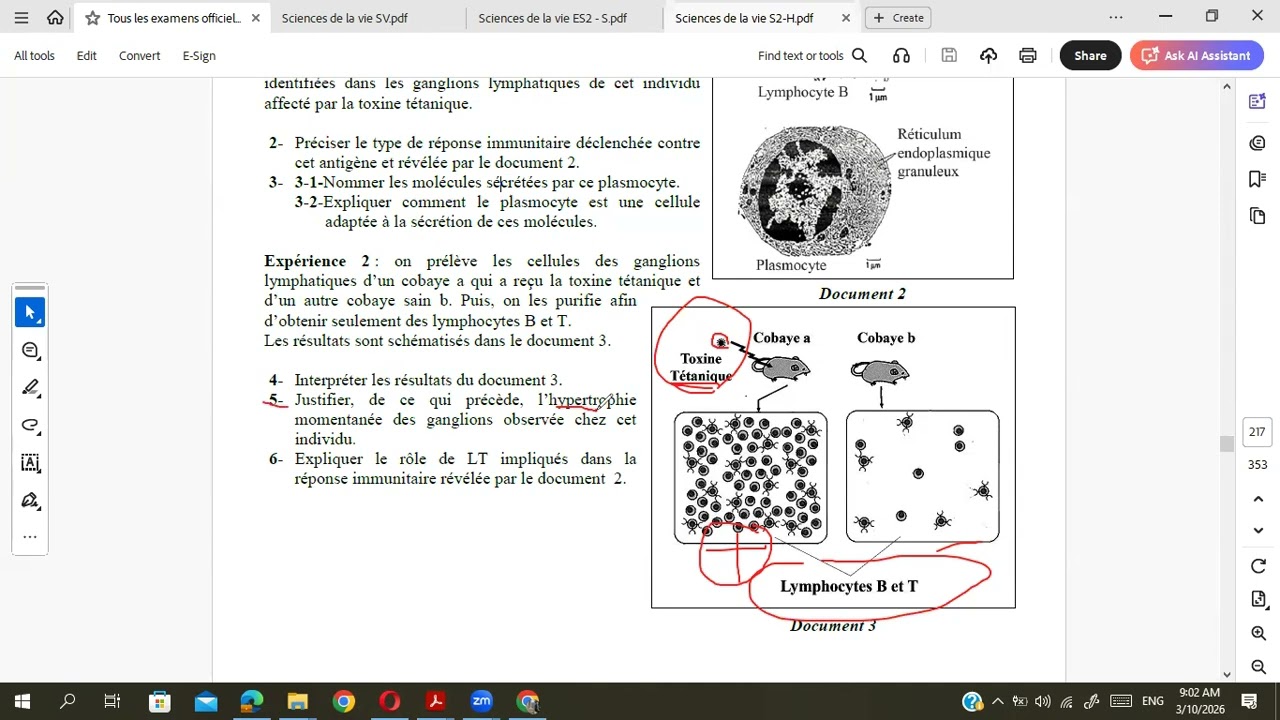The width and height of the screenshot is (1280, 720).
Task: Choose the Highlight pen tool
Action: pos(30,388)
